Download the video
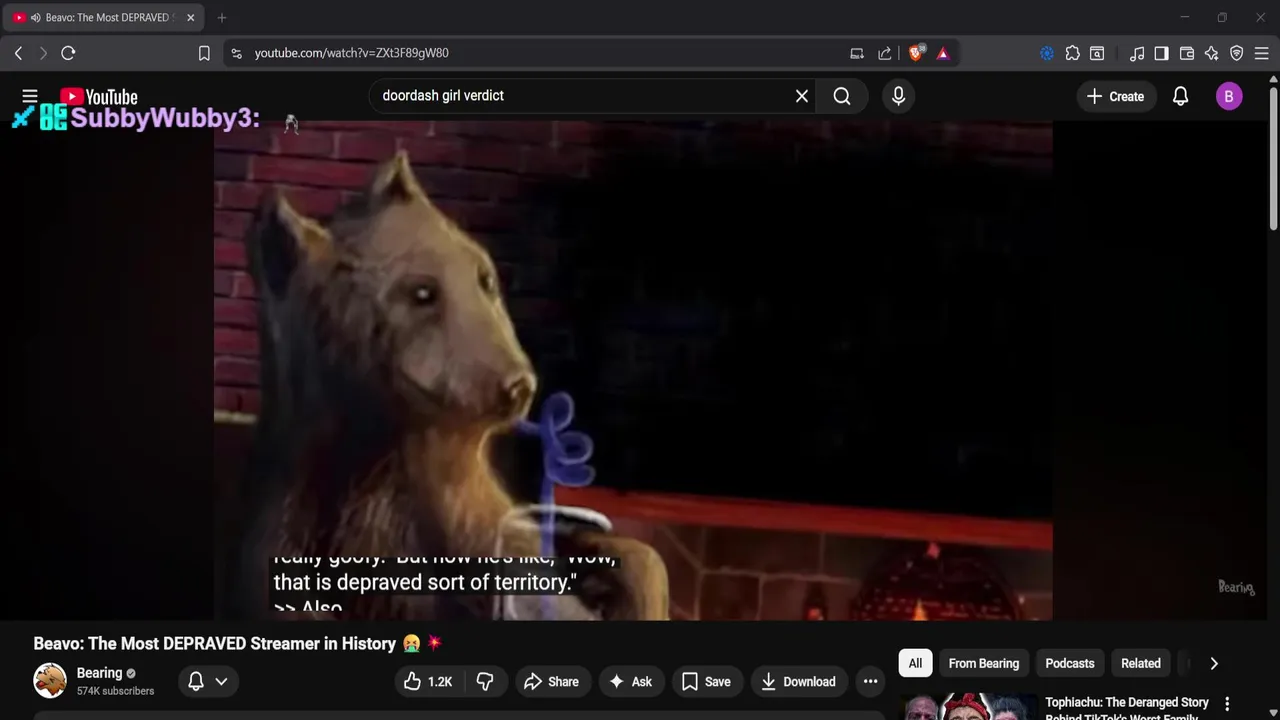The image size is (1280, 720). tap(798, 682)
